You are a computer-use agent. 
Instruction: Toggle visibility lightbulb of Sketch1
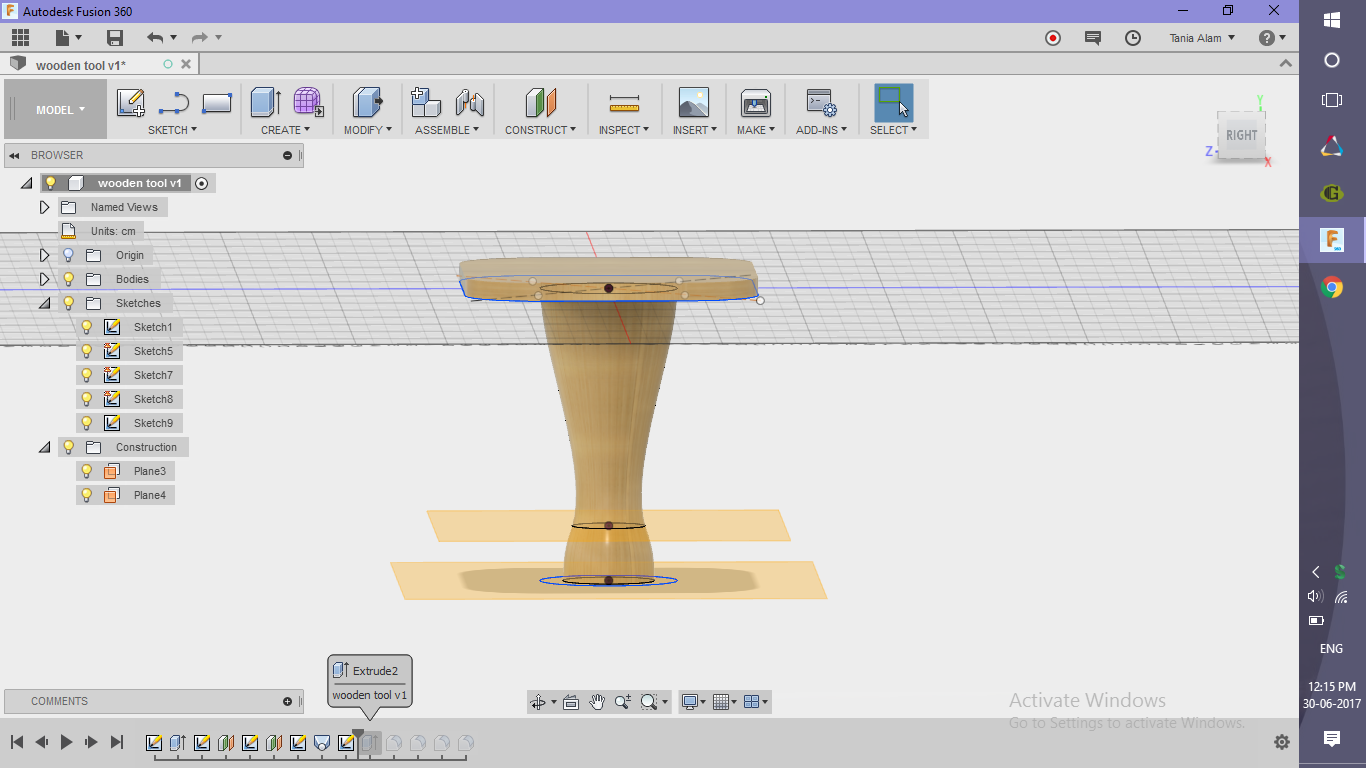(x=87, y=327)
